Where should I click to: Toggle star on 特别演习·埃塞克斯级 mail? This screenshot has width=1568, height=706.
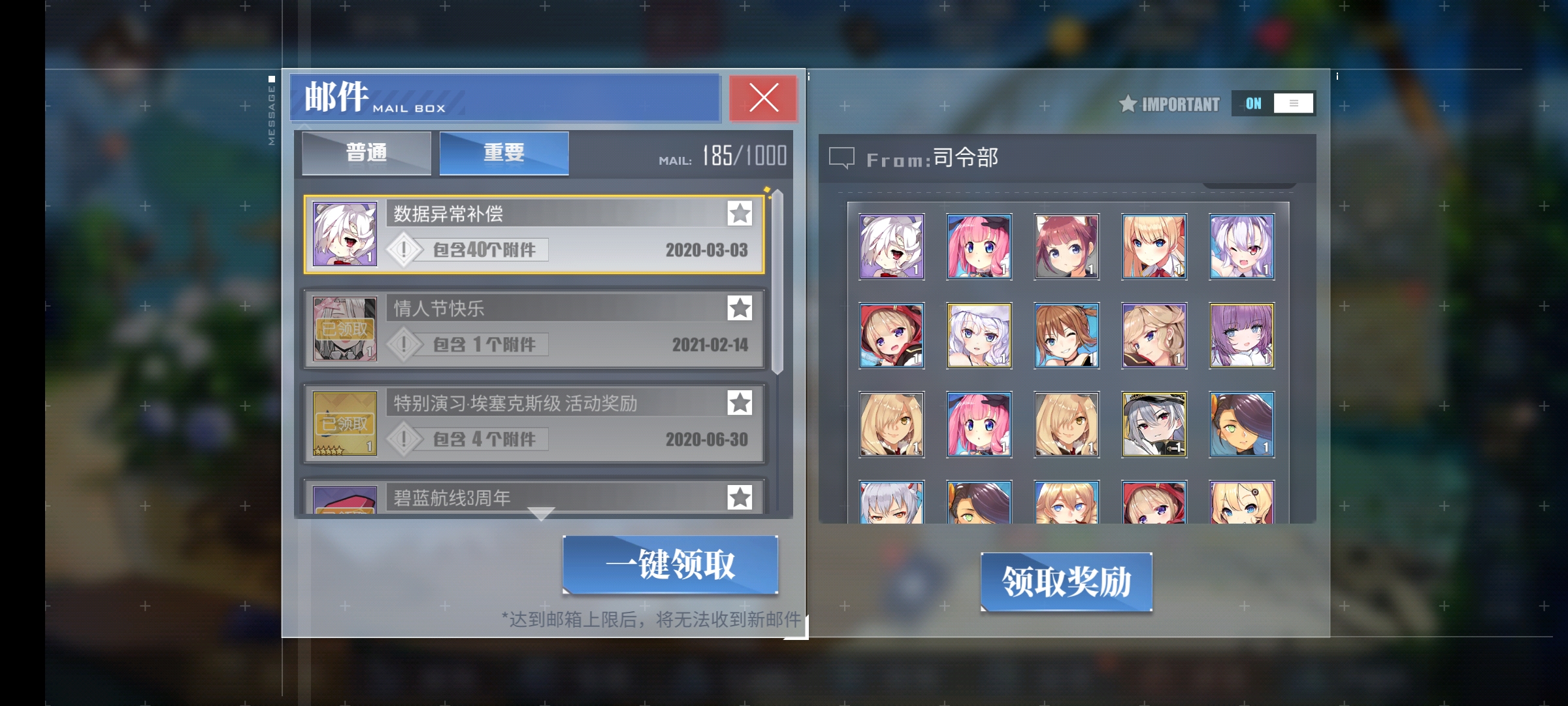click(x=740, y=403)
